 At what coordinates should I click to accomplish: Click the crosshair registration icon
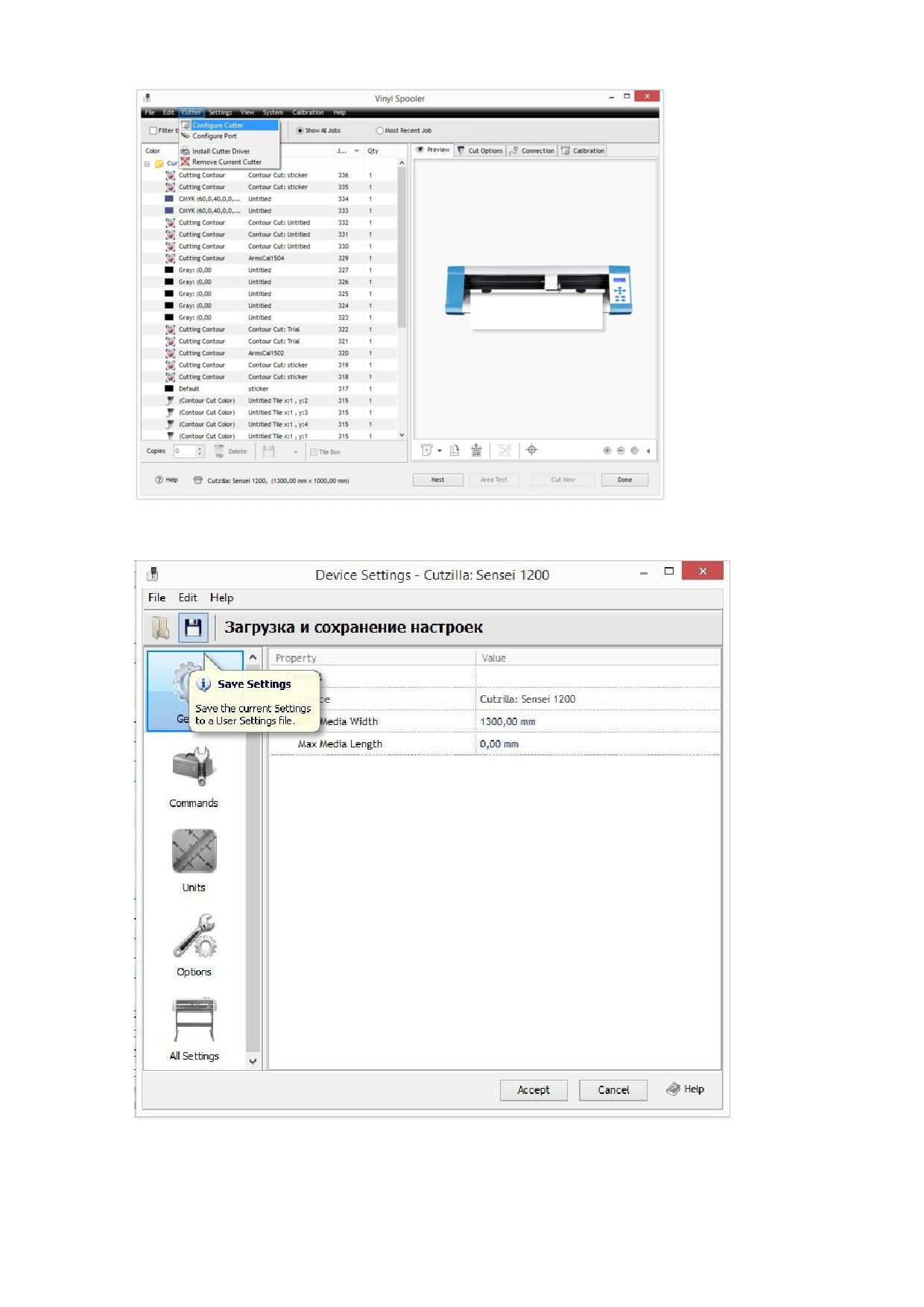pyautogui.click(x=532, y=450)
